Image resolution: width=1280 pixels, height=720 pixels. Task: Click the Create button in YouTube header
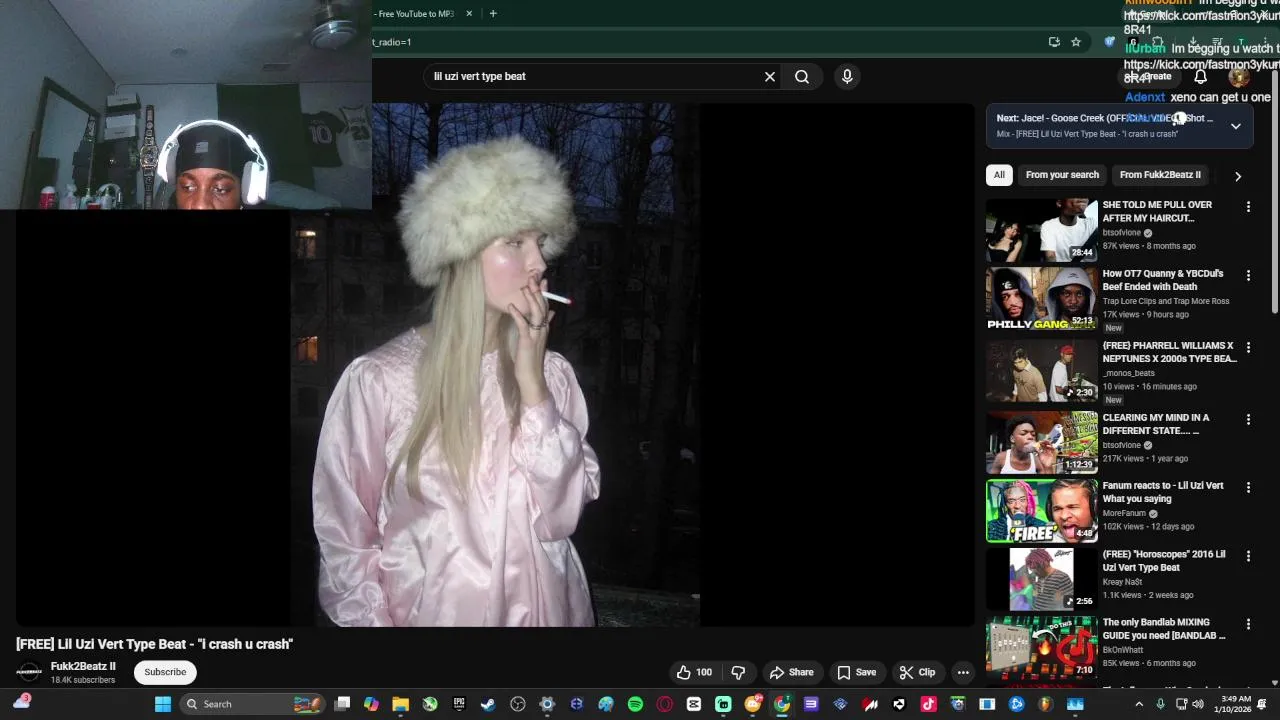pyautogui.click(x=1150, y=76)
